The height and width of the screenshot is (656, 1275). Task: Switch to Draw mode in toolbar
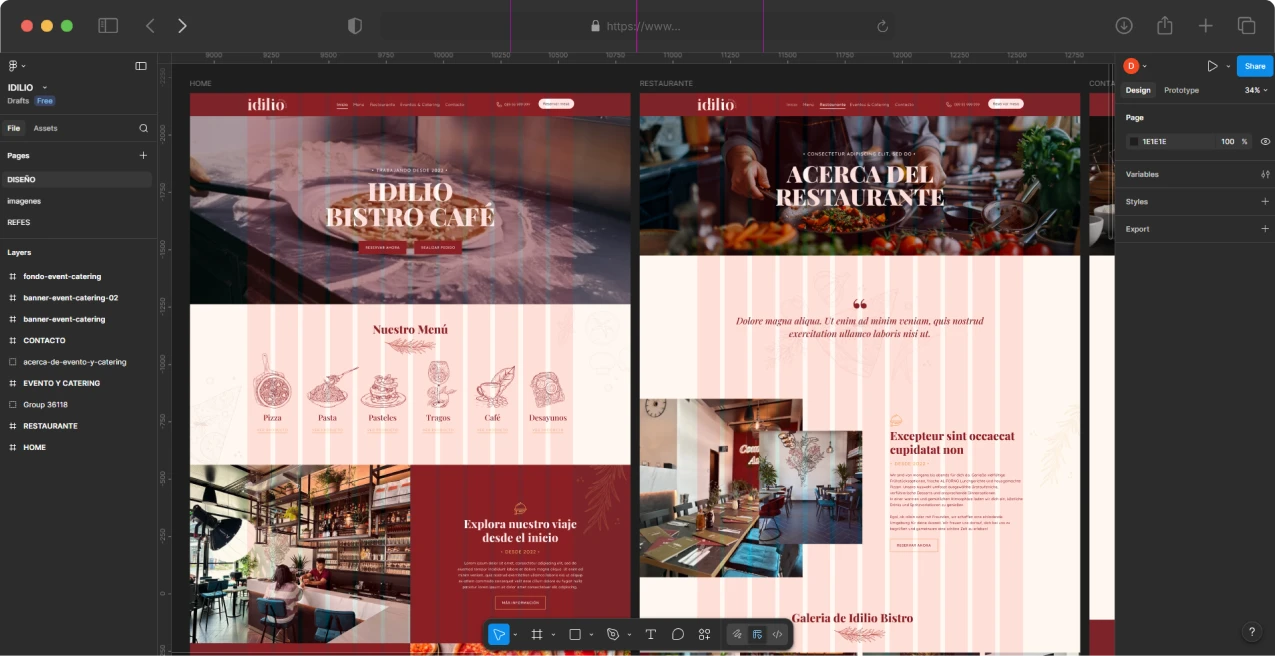[737, 634]
